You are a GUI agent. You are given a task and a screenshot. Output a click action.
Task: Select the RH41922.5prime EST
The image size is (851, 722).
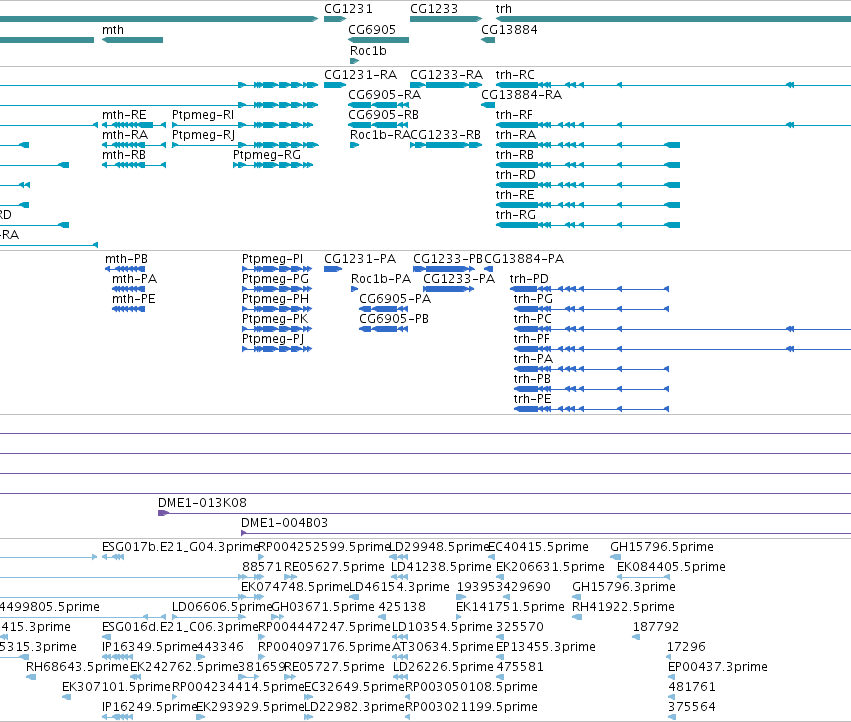623,607
